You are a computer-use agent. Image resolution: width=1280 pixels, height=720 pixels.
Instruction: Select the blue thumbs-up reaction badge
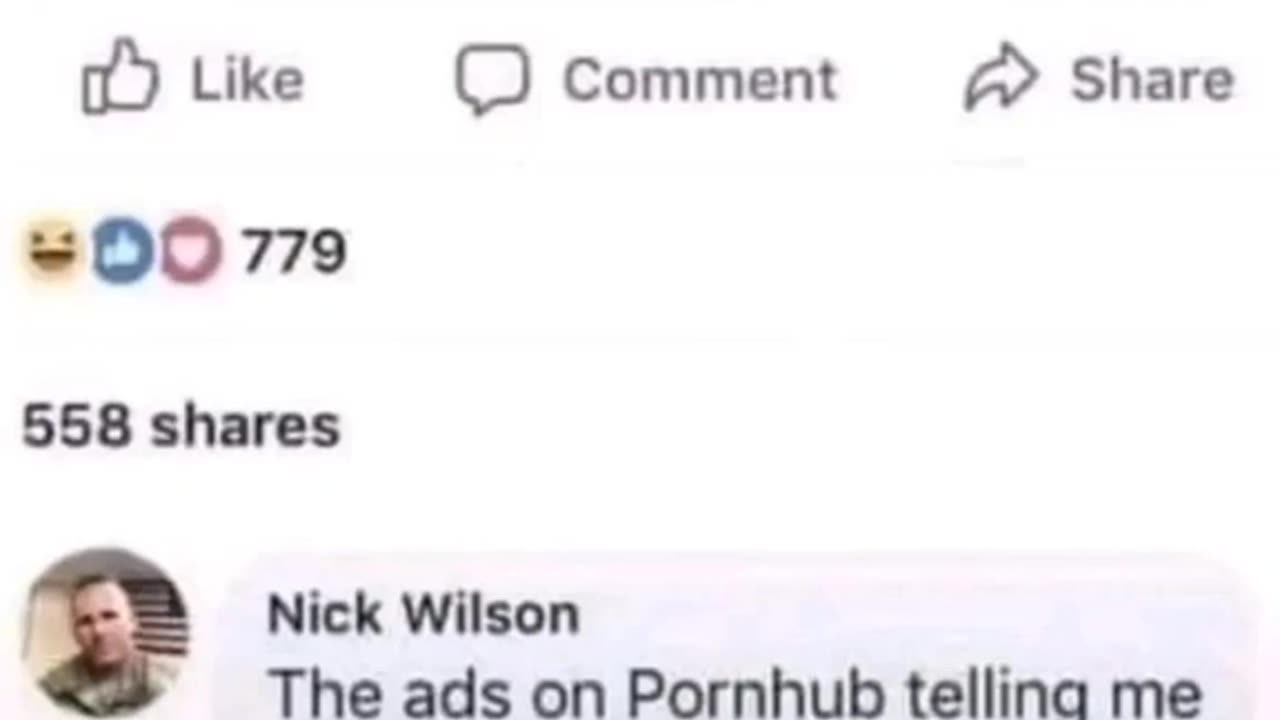point(122,249)
